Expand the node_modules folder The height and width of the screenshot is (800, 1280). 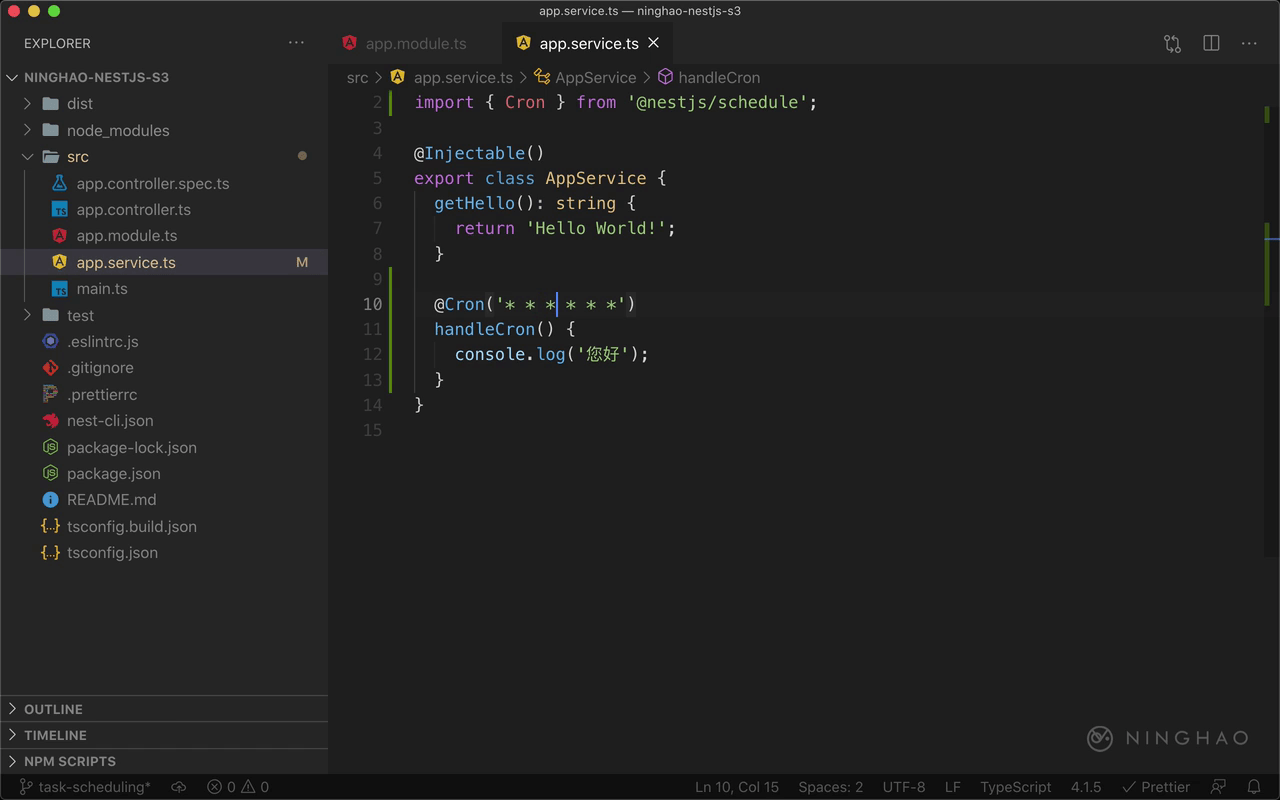[x=117, y=130]
